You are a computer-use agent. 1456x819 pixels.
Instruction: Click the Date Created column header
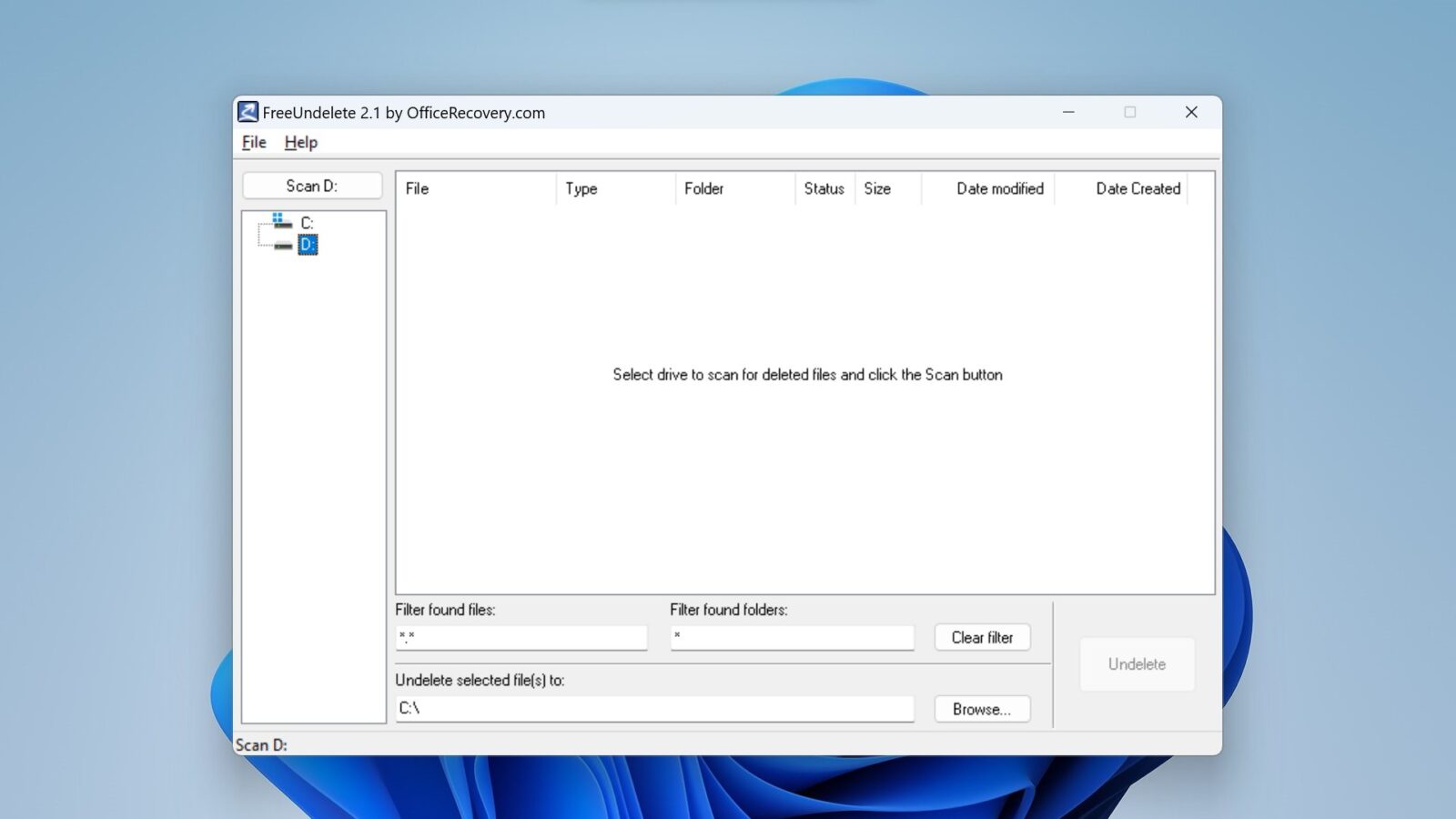(1137, 188)
